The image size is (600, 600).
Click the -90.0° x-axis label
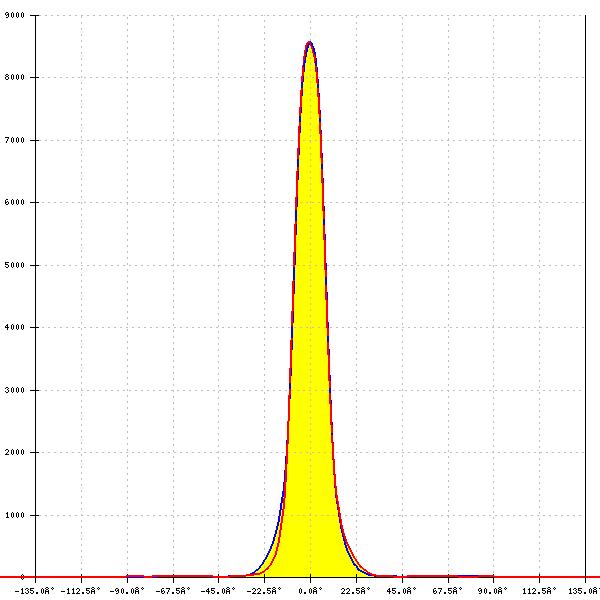[127, 591]
